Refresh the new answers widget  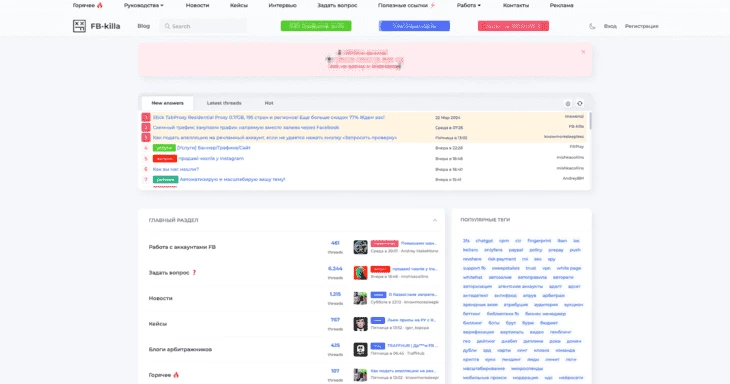click(x=580, y=103)
